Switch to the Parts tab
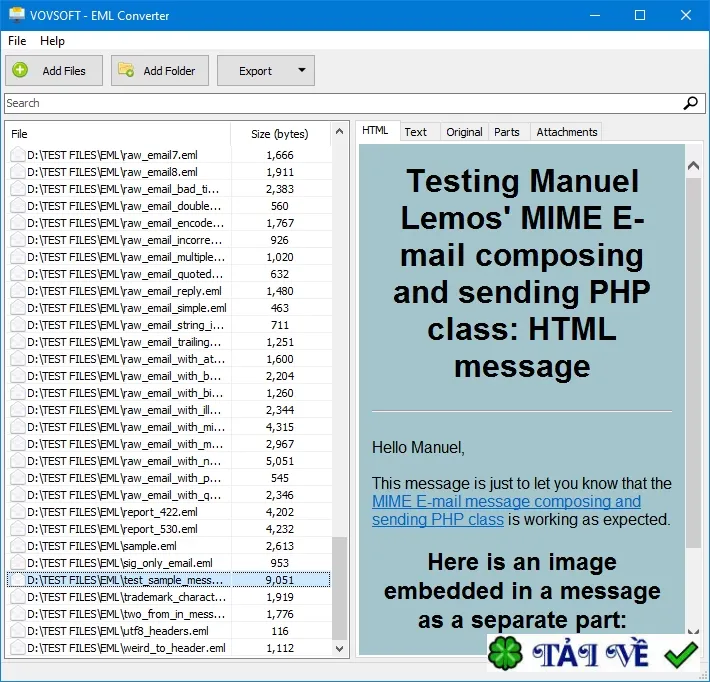The width and height of the screenshot is (710, 682). coord(506,132)
